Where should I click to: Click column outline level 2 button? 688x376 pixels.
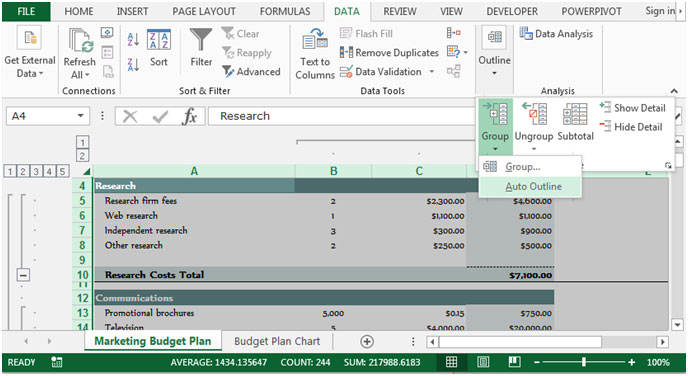(x=82, y=156)
